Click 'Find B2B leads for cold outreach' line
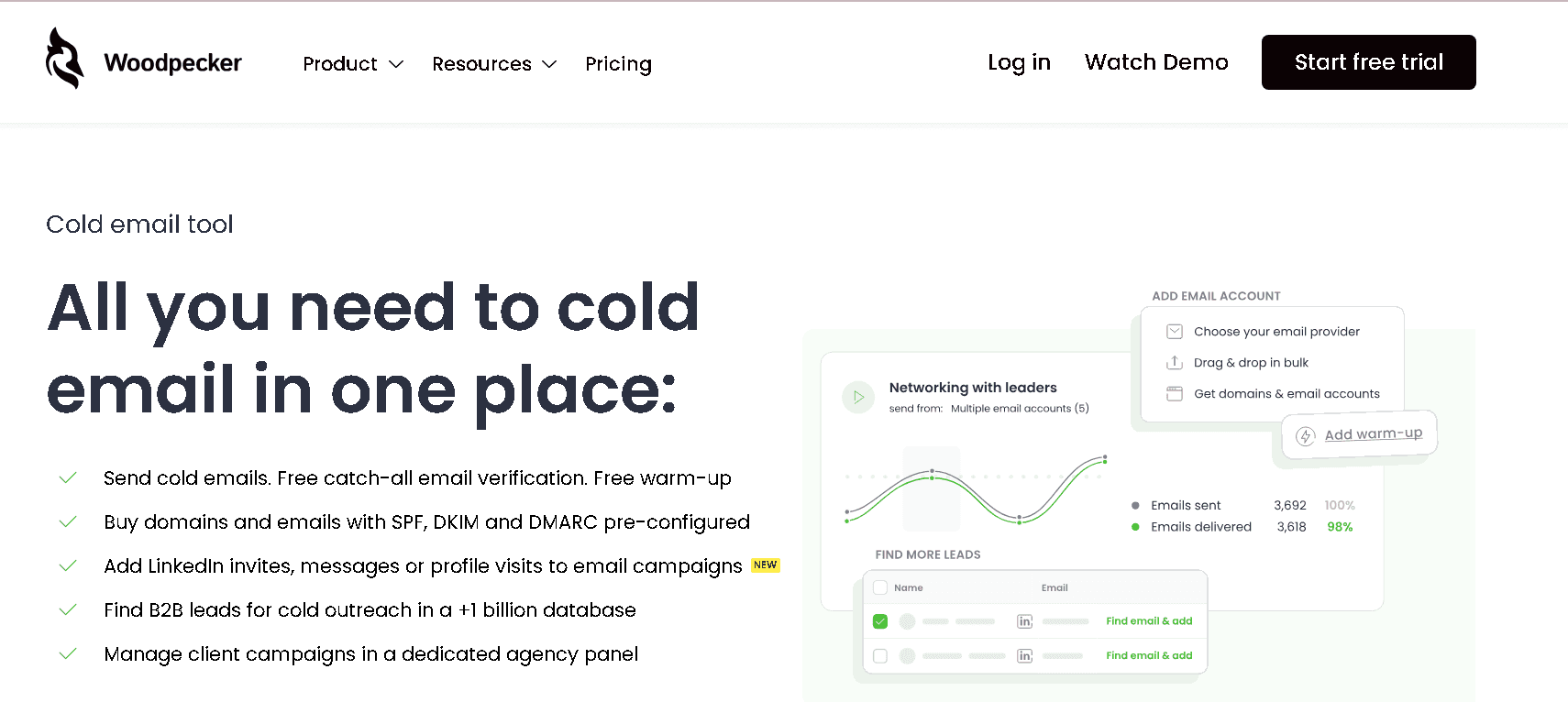 point(370,610)
